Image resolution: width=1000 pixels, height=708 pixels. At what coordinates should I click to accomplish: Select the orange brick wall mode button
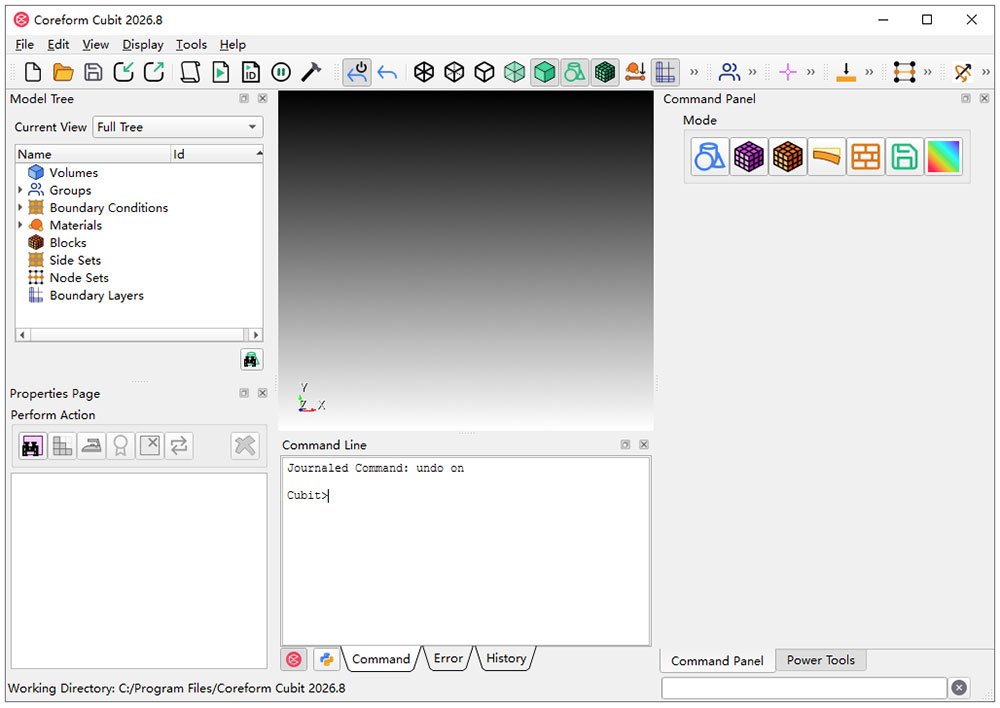click(865, 156)
